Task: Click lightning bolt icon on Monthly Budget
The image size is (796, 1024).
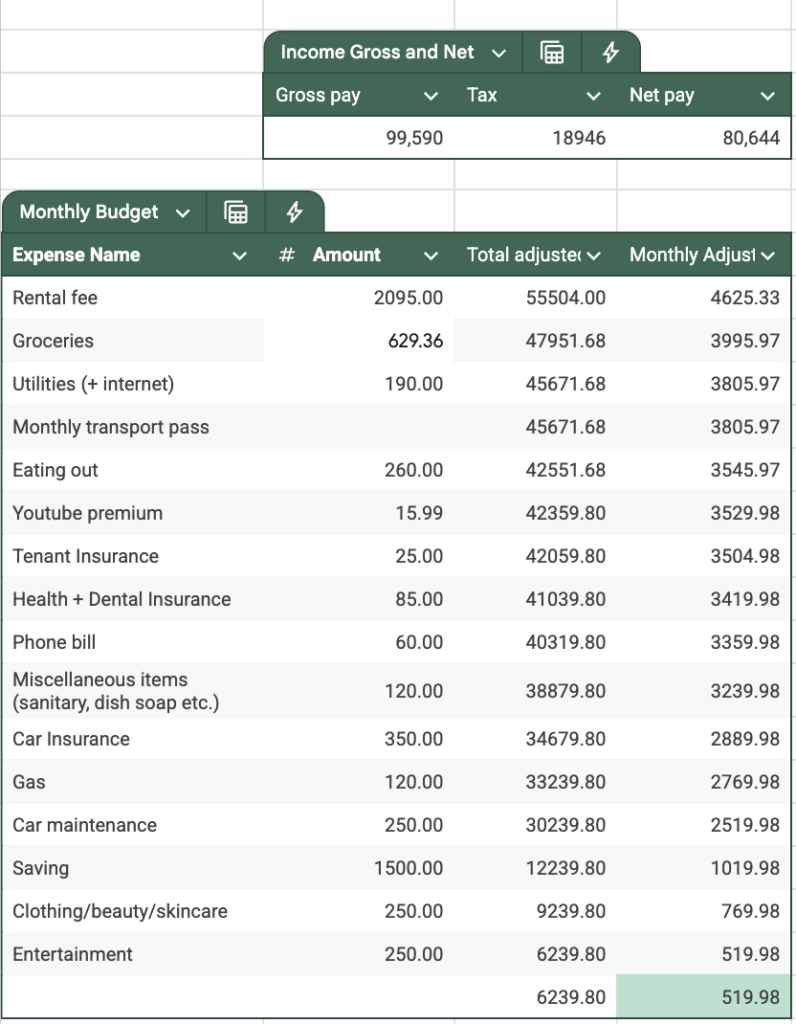Action: click(295, 212)
